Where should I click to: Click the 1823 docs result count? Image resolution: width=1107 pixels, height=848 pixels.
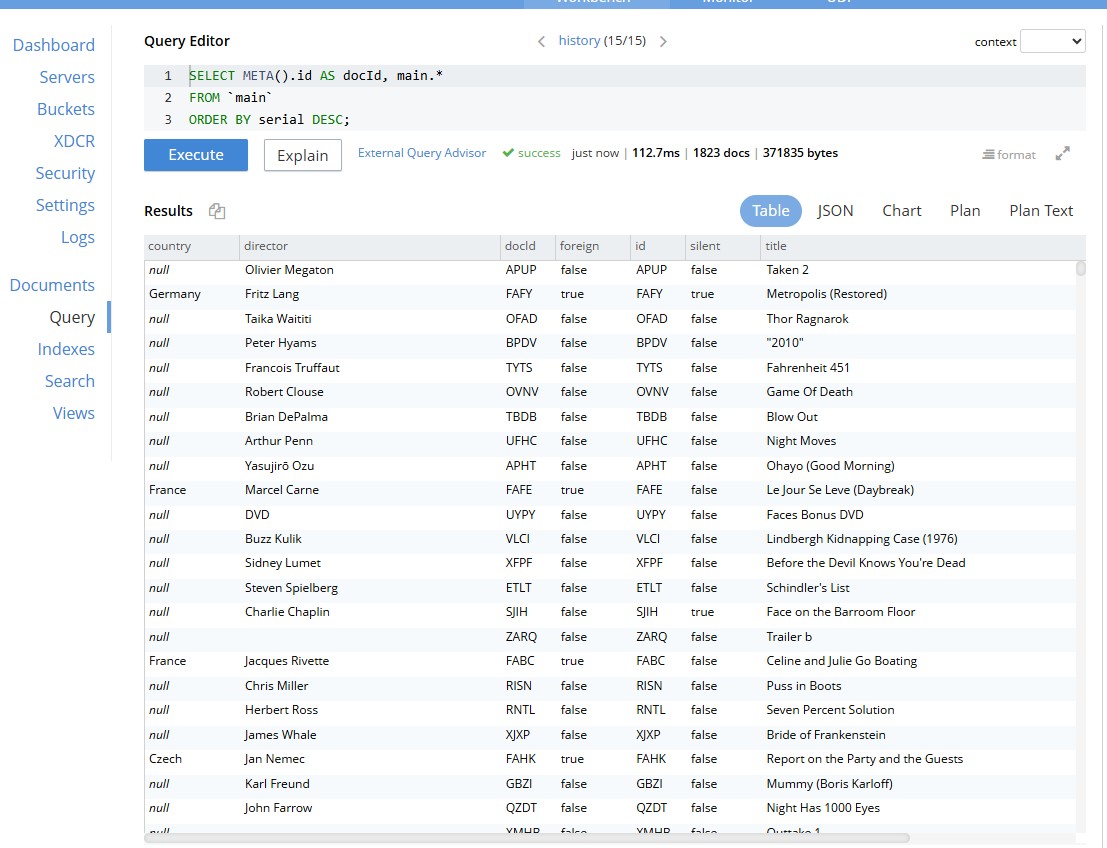coord(721,153)
